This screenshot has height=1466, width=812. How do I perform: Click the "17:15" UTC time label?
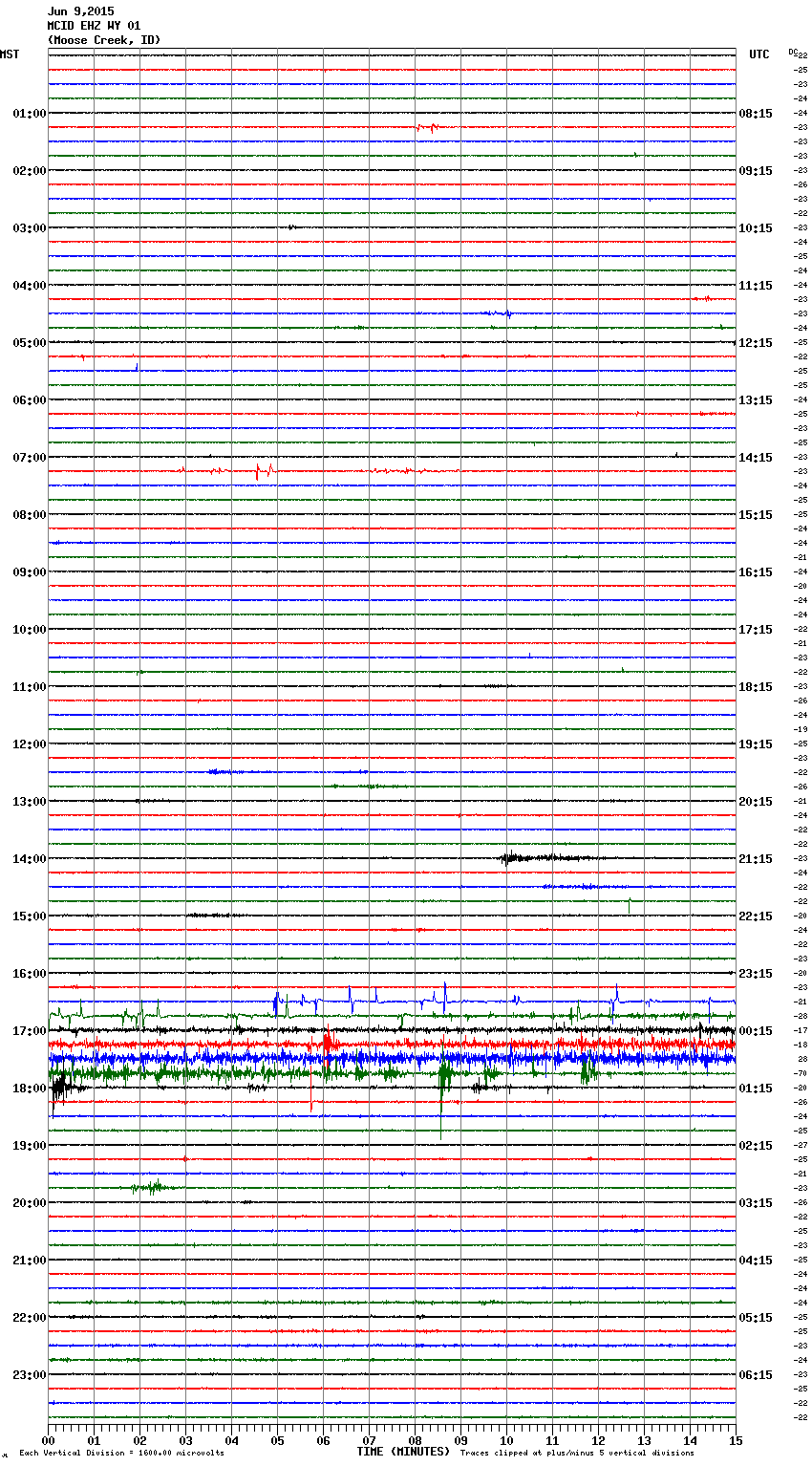(x=756, y=630)
